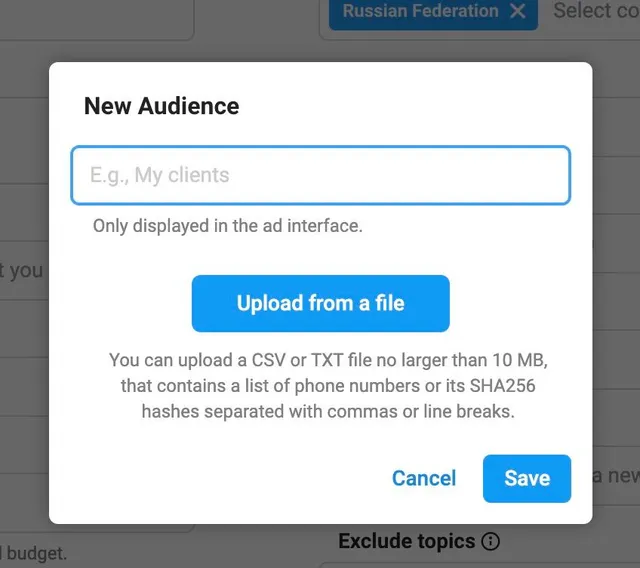Click the dimmed "t you" text at left
The image size is (640, 568).
[21, 270]
